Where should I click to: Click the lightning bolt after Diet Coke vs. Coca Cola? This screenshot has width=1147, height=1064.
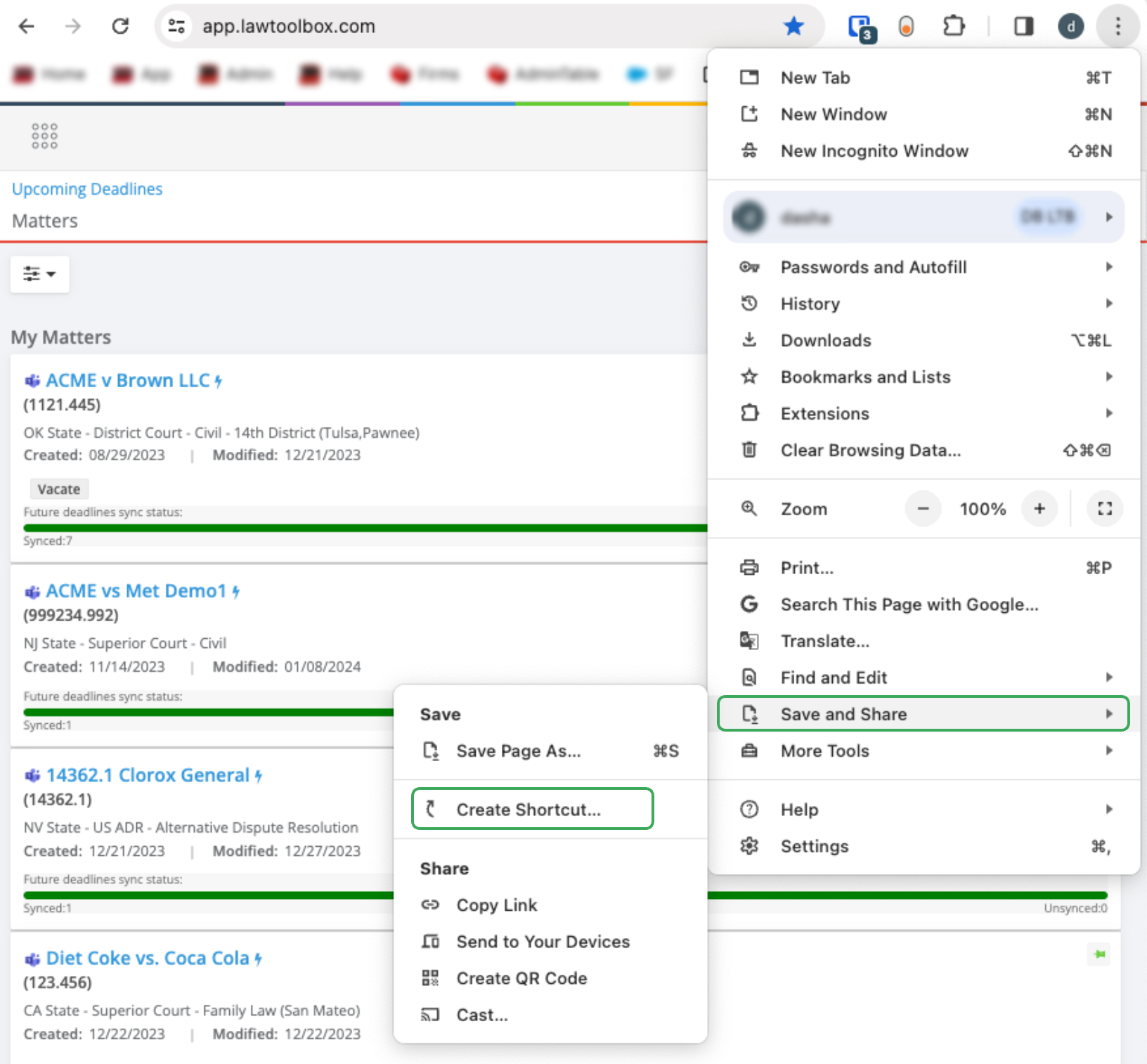tap(259, 959)
